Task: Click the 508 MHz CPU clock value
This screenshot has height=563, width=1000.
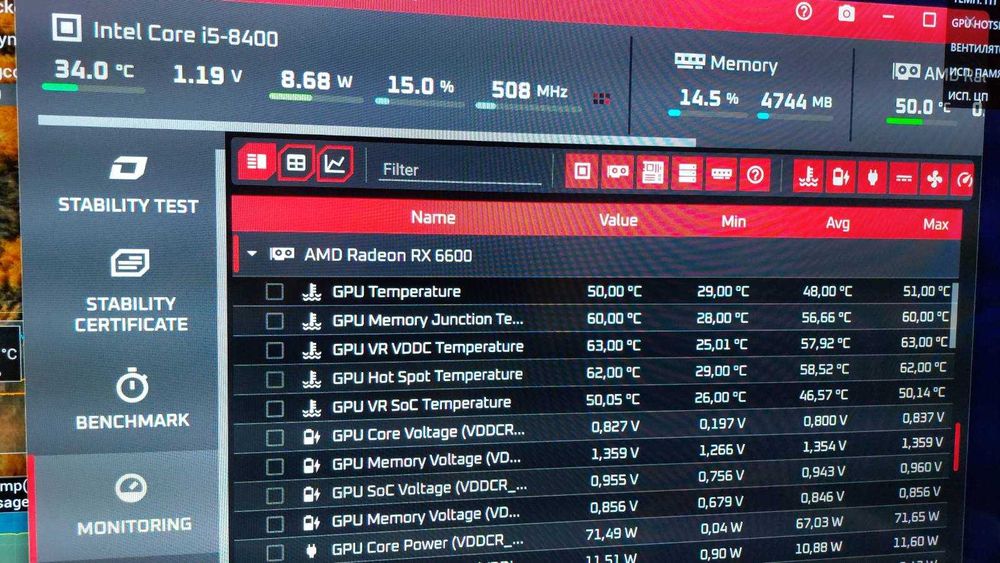Action: click(529, 90)
